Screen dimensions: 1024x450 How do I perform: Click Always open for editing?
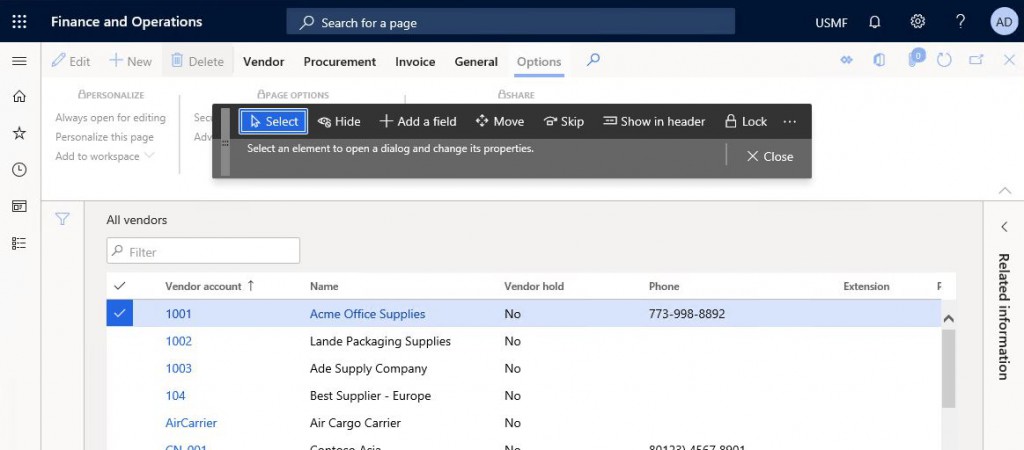pyautogui.click(x=110, y=118)
